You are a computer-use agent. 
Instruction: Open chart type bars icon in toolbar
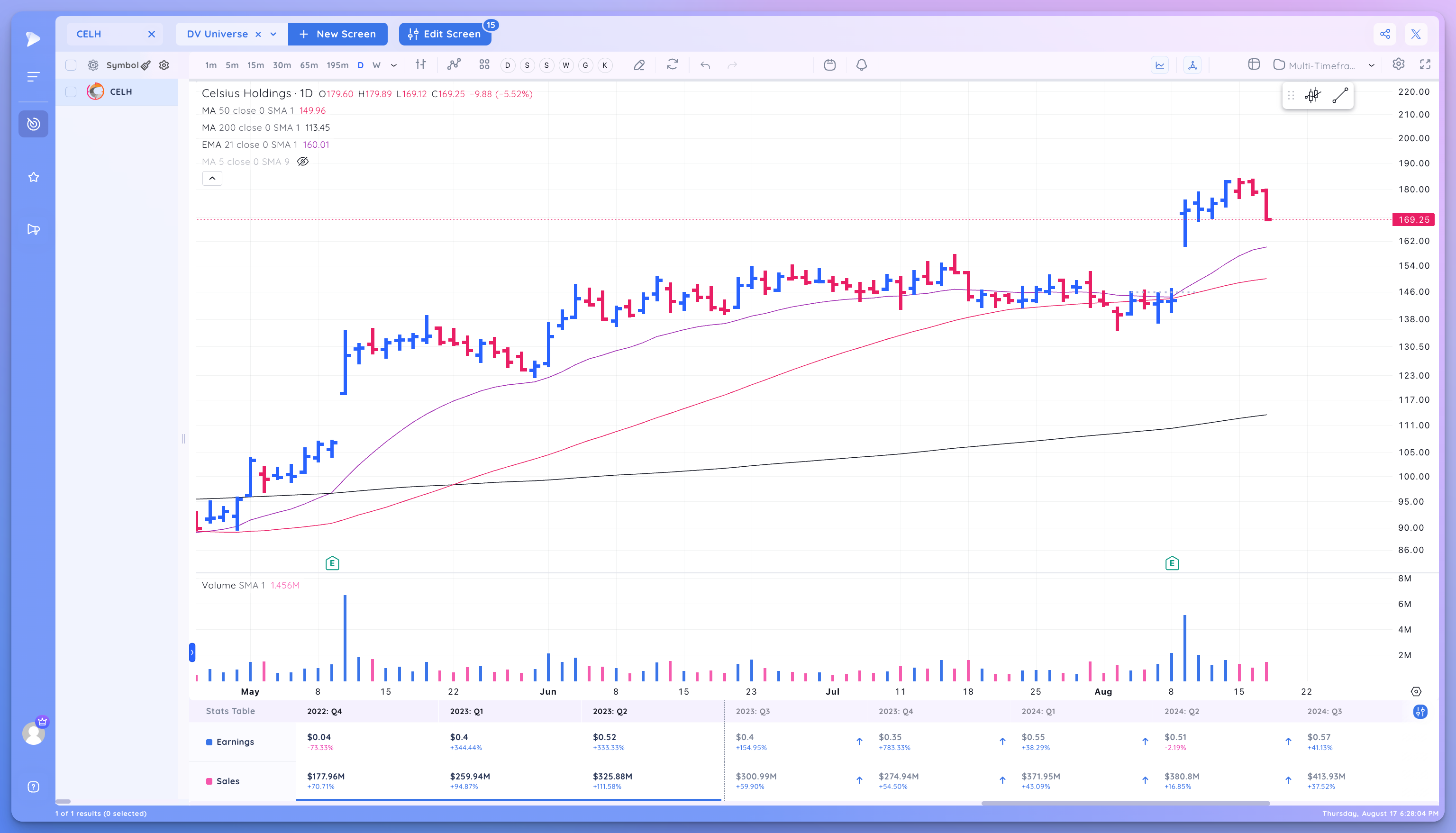click(x=420, y=64)
